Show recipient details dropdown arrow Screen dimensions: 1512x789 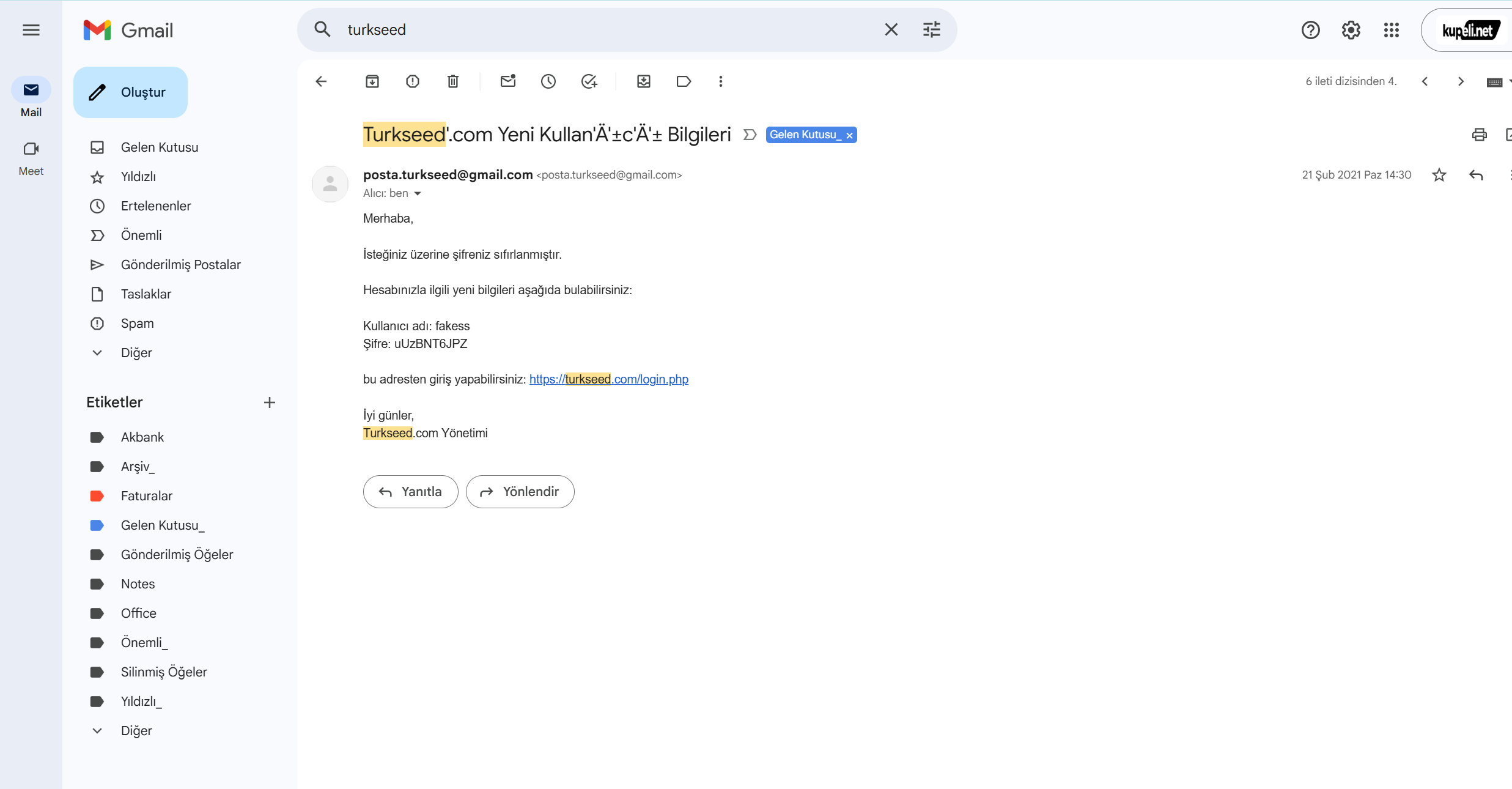pyautogui.click(x=418, y=193)
